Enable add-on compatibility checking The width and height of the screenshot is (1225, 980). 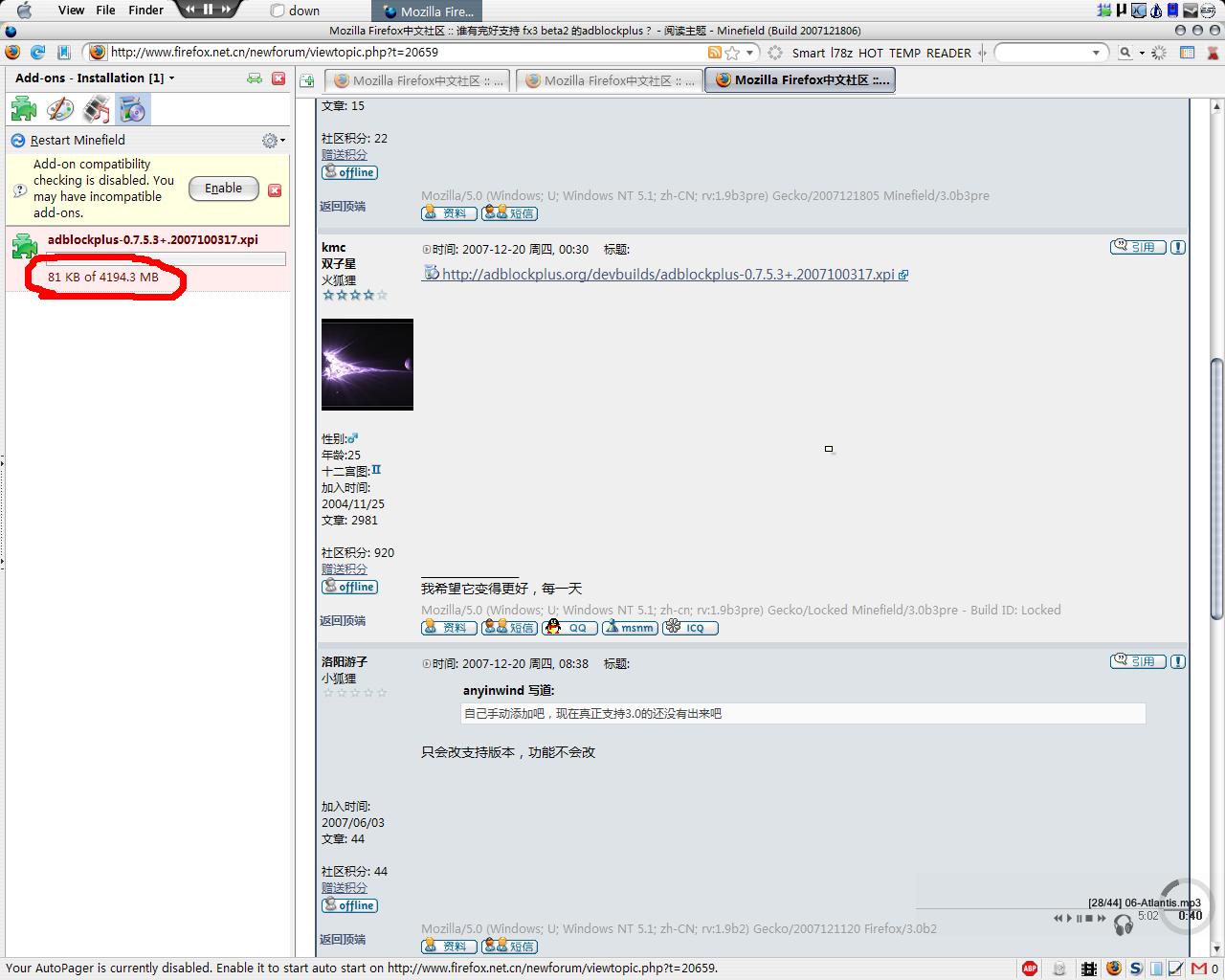[223, 189]
